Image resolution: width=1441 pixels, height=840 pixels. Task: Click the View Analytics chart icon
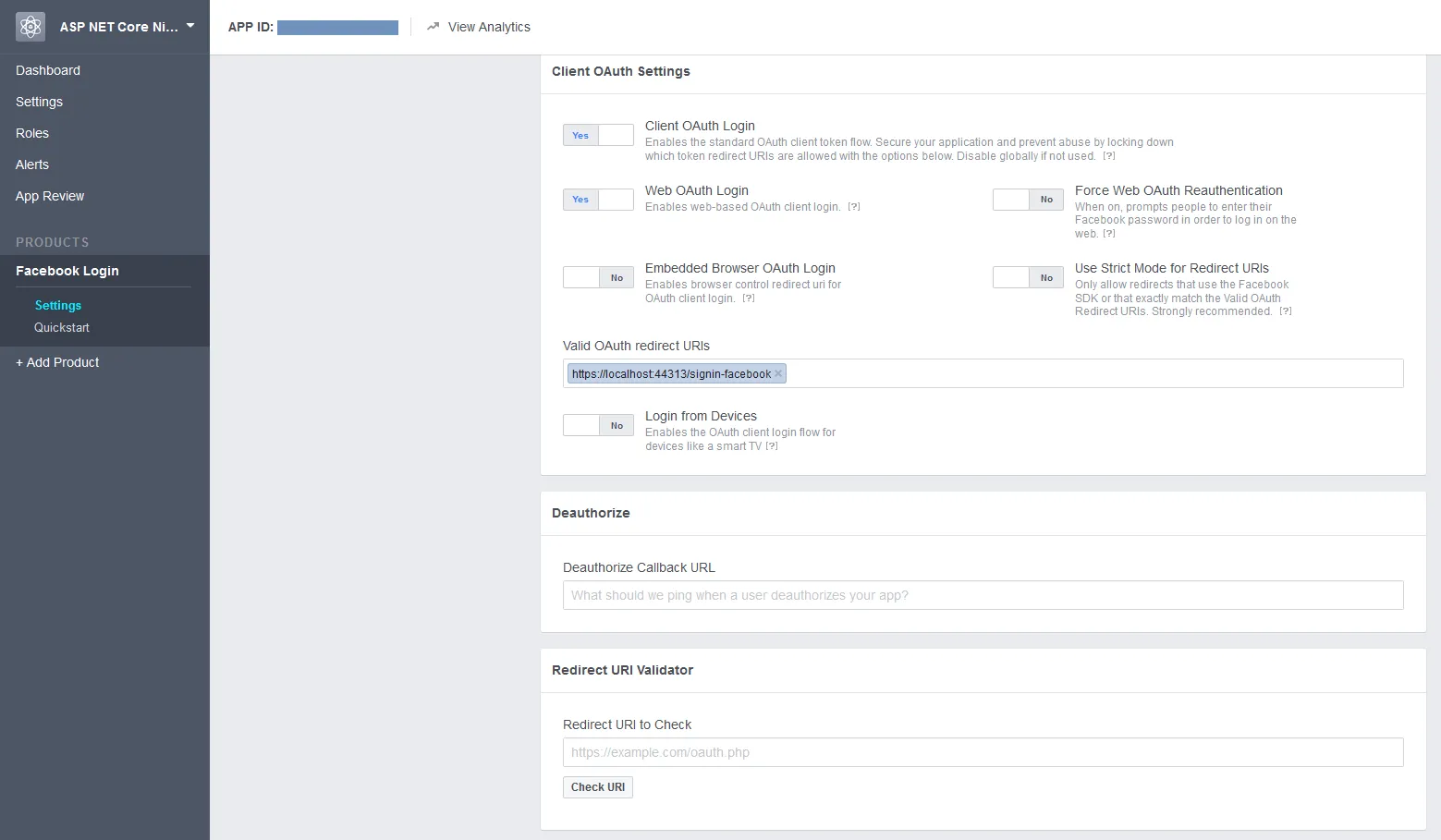[x=433, y=27]
